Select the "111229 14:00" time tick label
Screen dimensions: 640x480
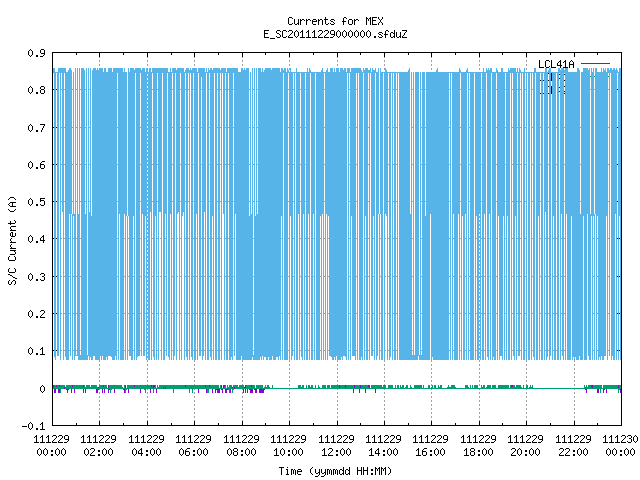pyautogui.click(x=383, y=446)
